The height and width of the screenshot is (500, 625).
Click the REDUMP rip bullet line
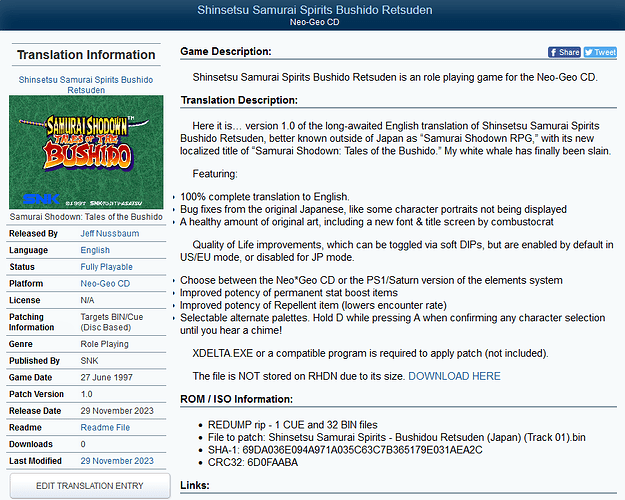pos(293,425)
